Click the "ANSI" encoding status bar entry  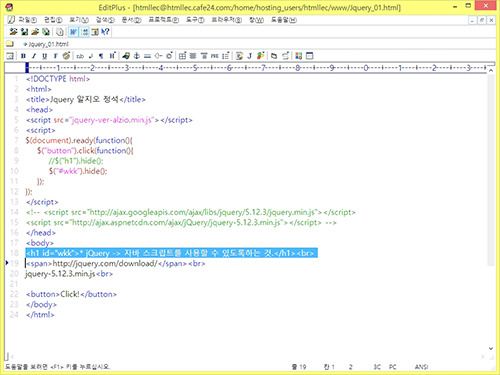tap(421, 367)
